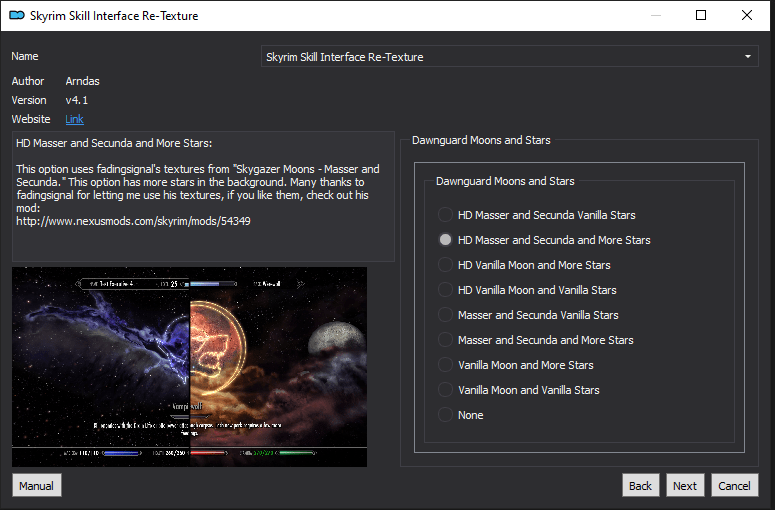Click the installer window title icon
The image size is (775, 510).
(17, 15)
